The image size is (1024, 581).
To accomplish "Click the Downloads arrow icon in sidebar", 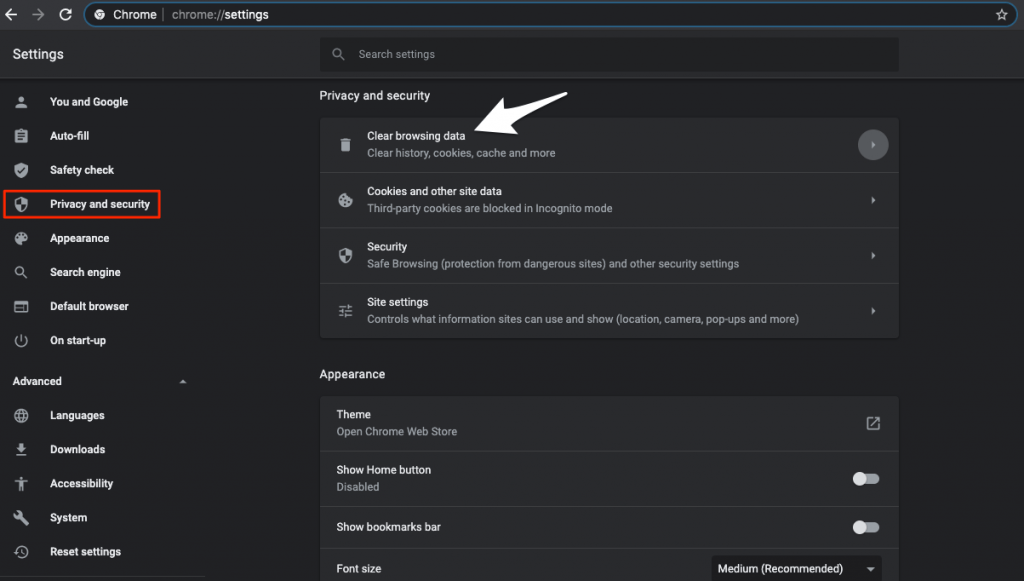I will click(21, 449).
